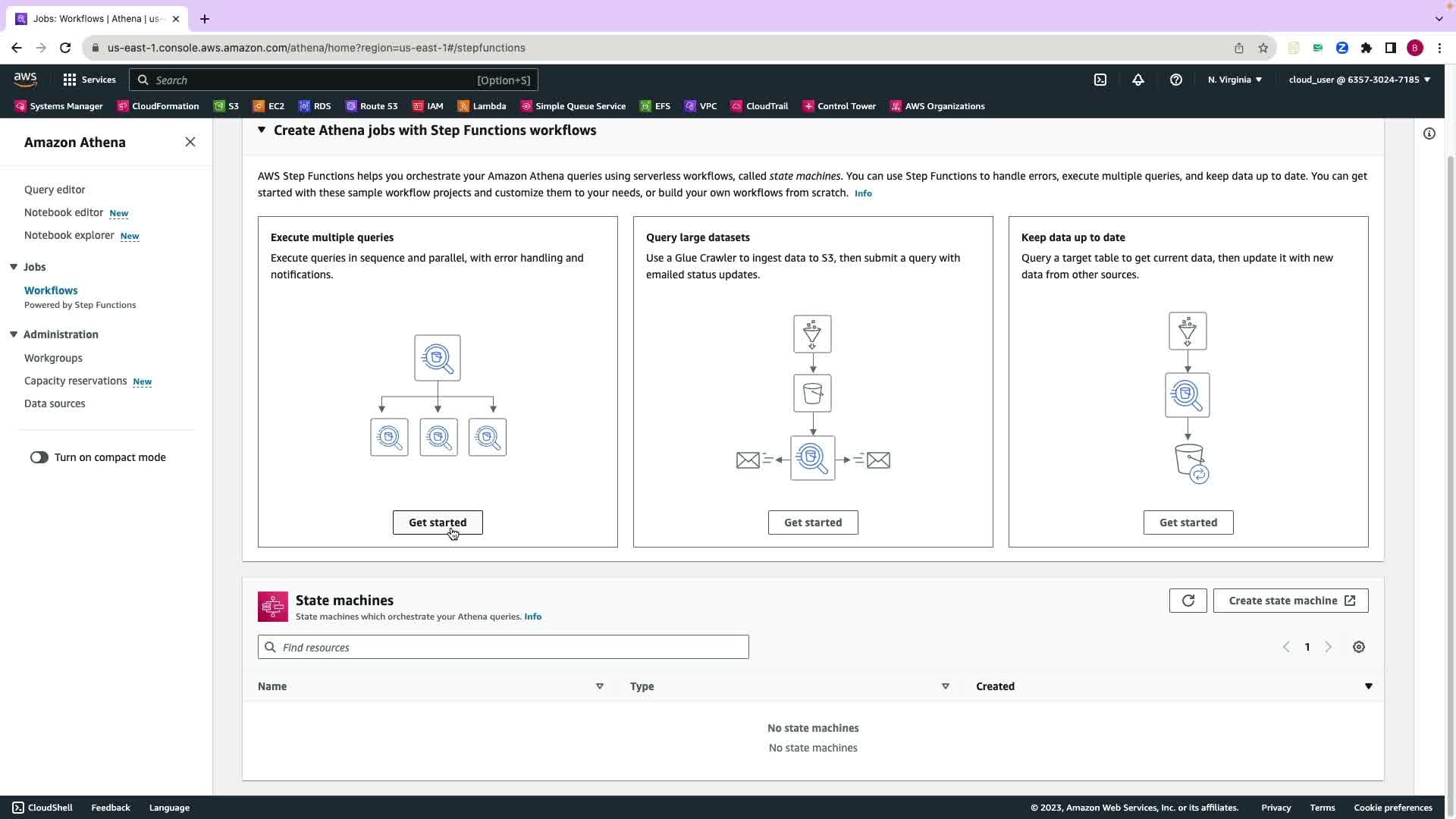The height and width of the screenshot is (819, 1456).
Task: Refresh the state machines list
Action: (x=1188, y=601)
